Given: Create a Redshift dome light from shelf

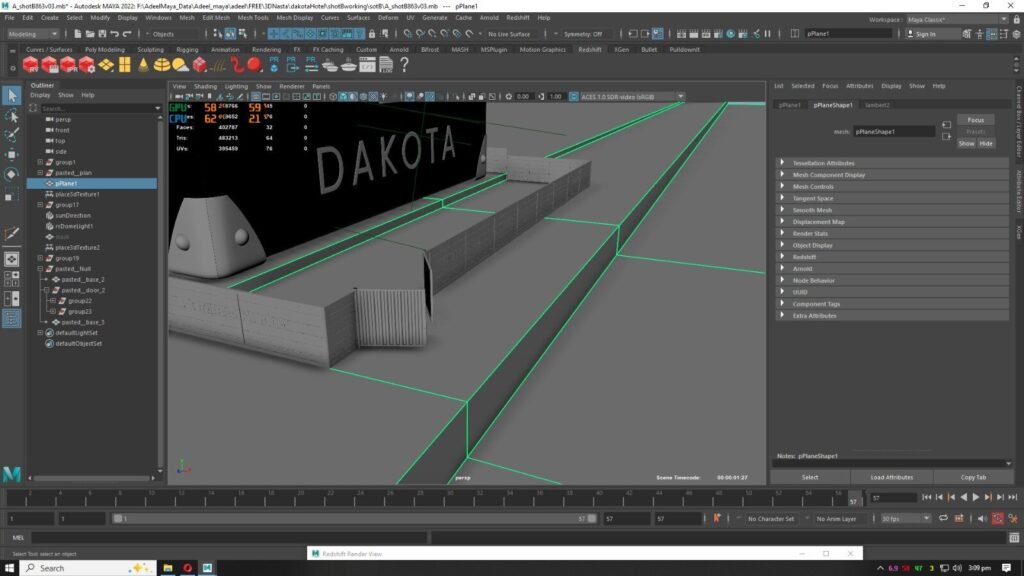Looking at the screenshot, I should [161, 65].
